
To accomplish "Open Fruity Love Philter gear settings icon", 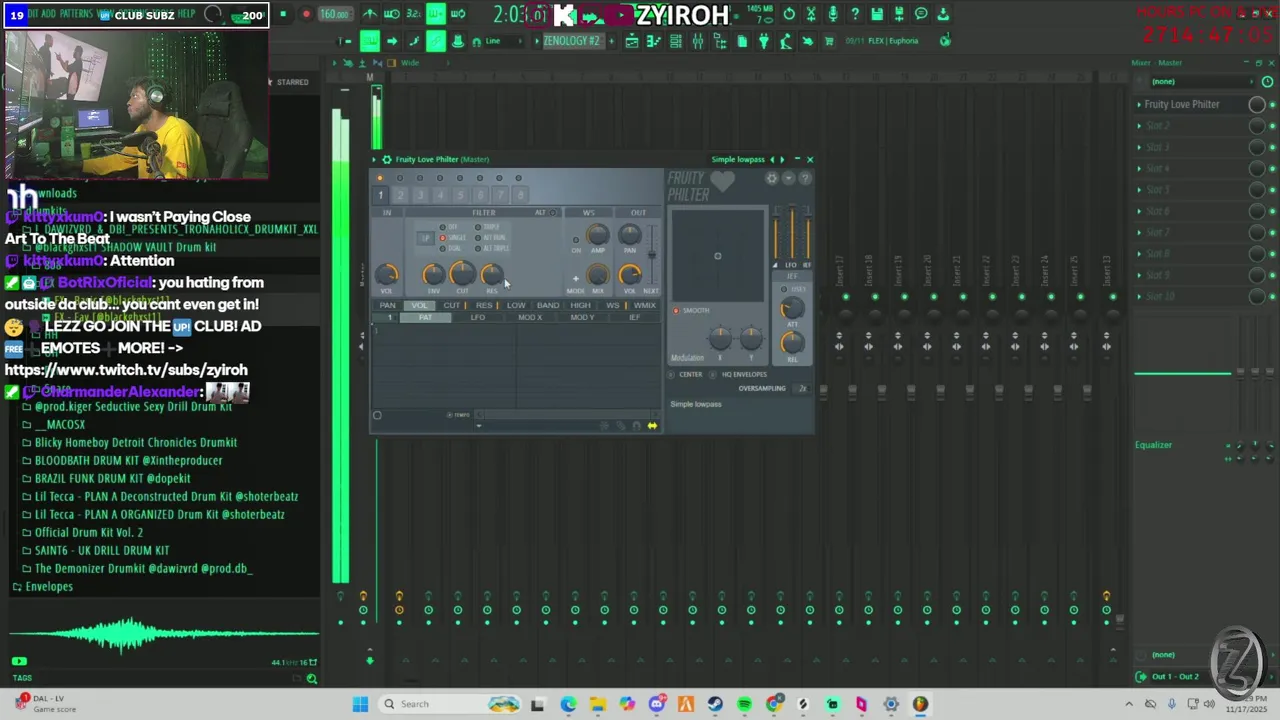I will click(386, 159).
